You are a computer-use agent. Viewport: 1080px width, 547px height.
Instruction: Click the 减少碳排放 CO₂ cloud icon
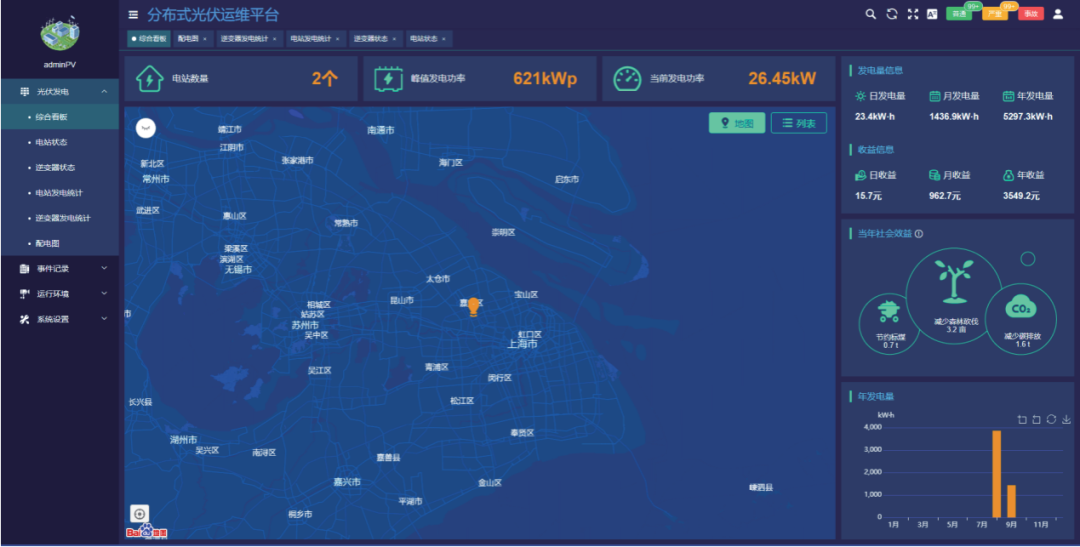(1021, 308)
